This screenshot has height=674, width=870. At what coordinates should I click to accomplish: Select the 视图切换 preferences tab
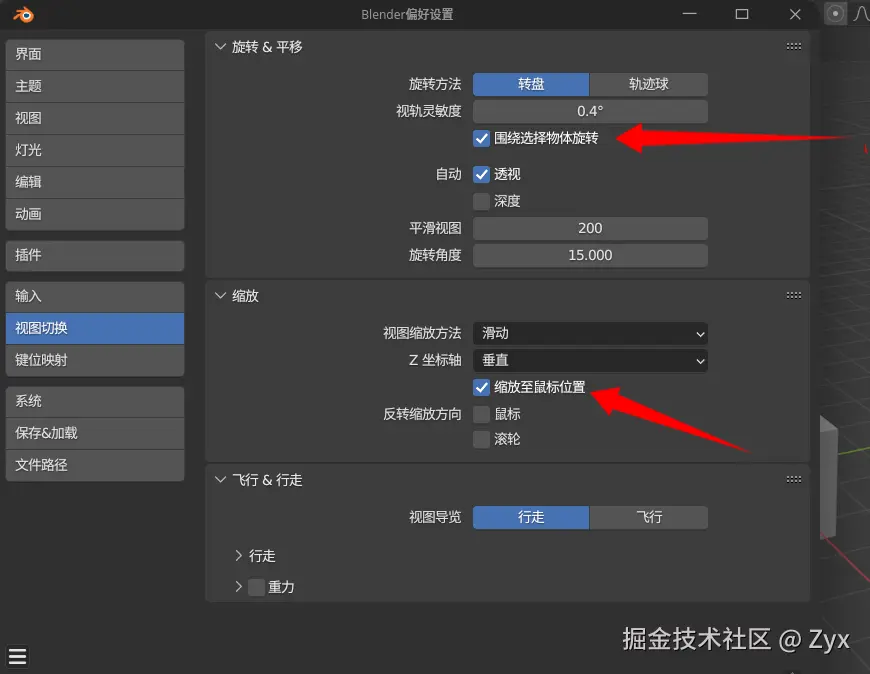pos(95,328)
